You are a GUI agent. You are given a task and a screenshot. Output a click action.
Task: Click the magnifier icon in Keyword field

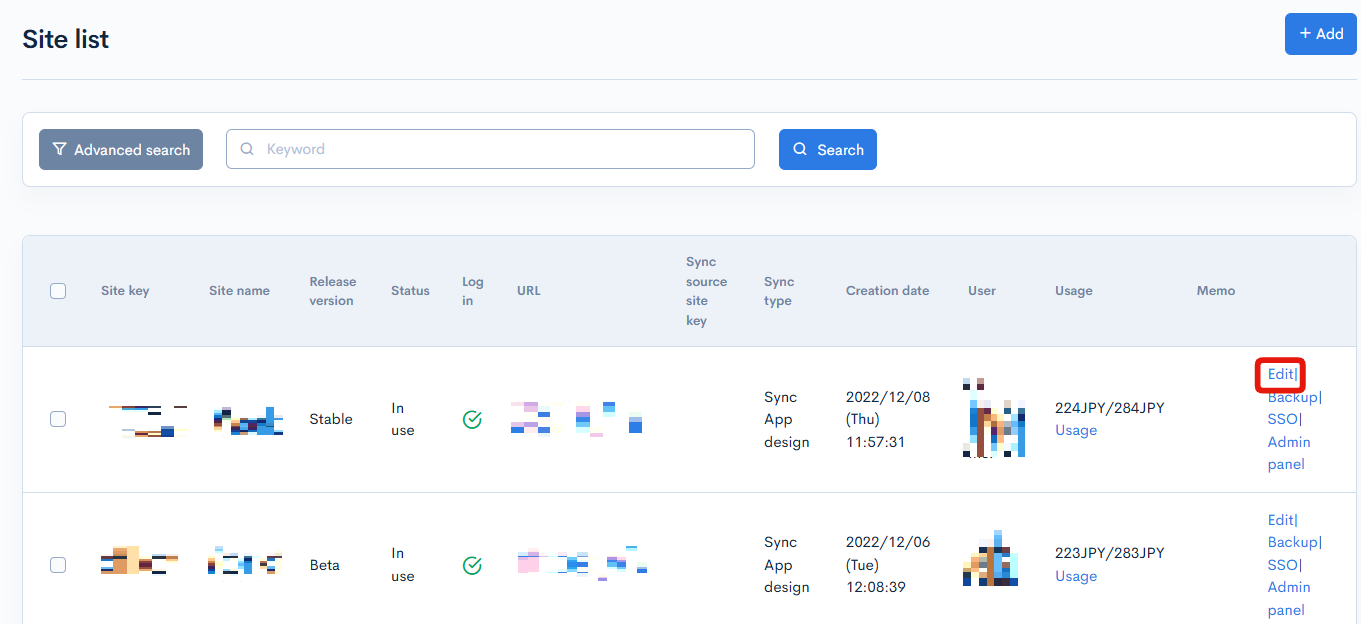point(247,149)
